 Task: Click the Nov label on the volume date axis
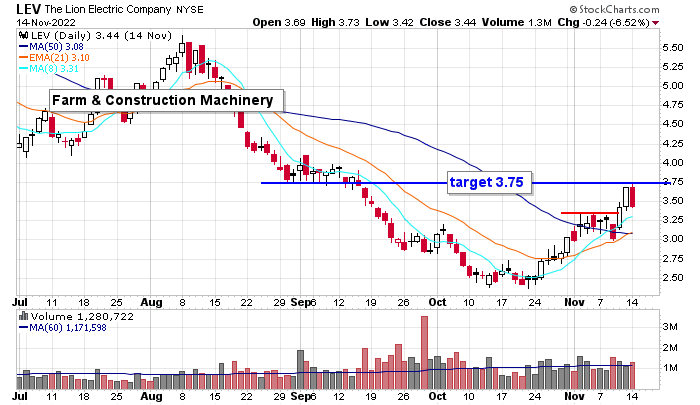point(574,396)
